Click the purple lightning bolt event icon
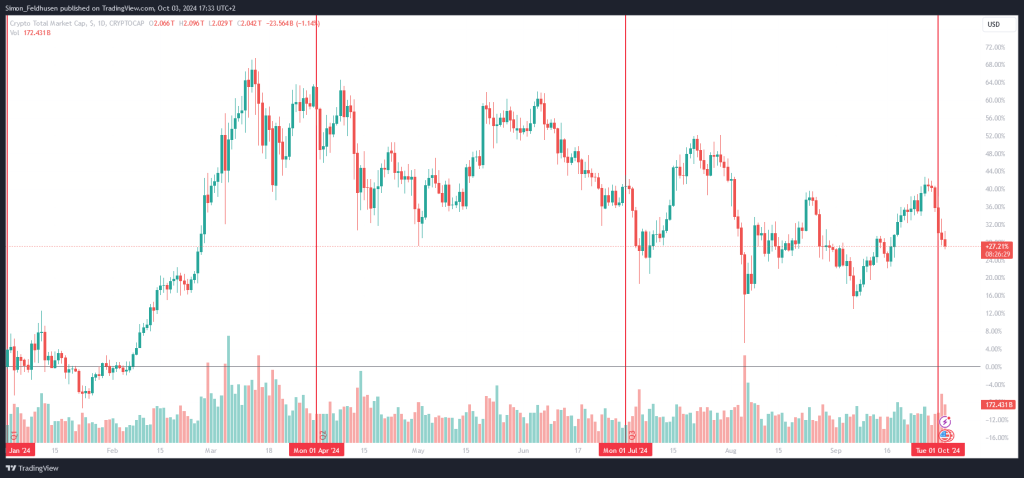 (944, 422)
